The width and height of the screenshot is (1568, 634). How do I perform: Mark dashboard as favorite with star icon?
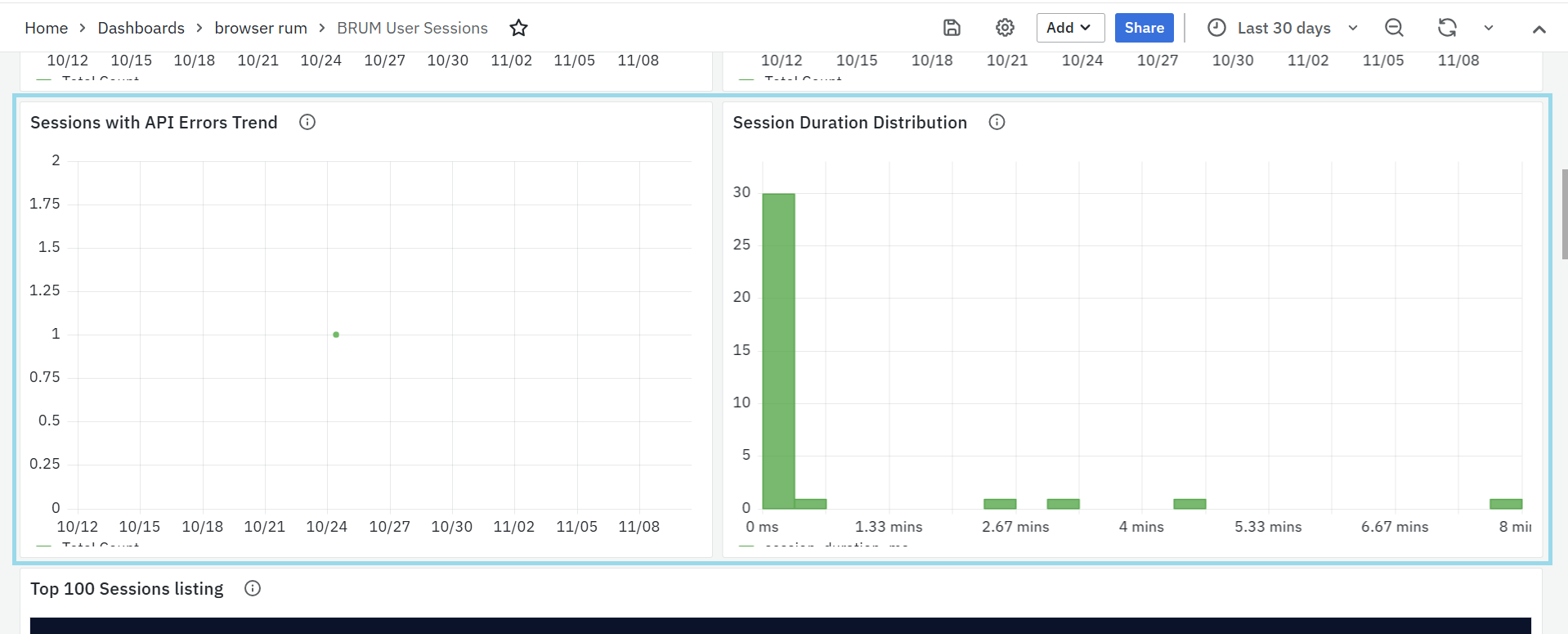coord(518,28)
